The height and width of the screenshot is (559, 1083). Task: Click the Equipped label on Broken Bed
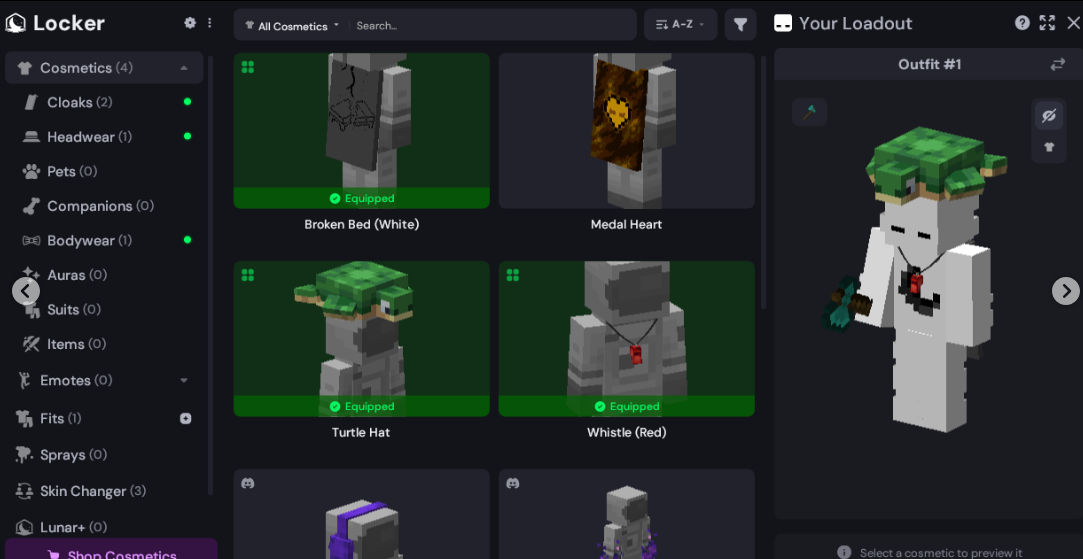362,198
